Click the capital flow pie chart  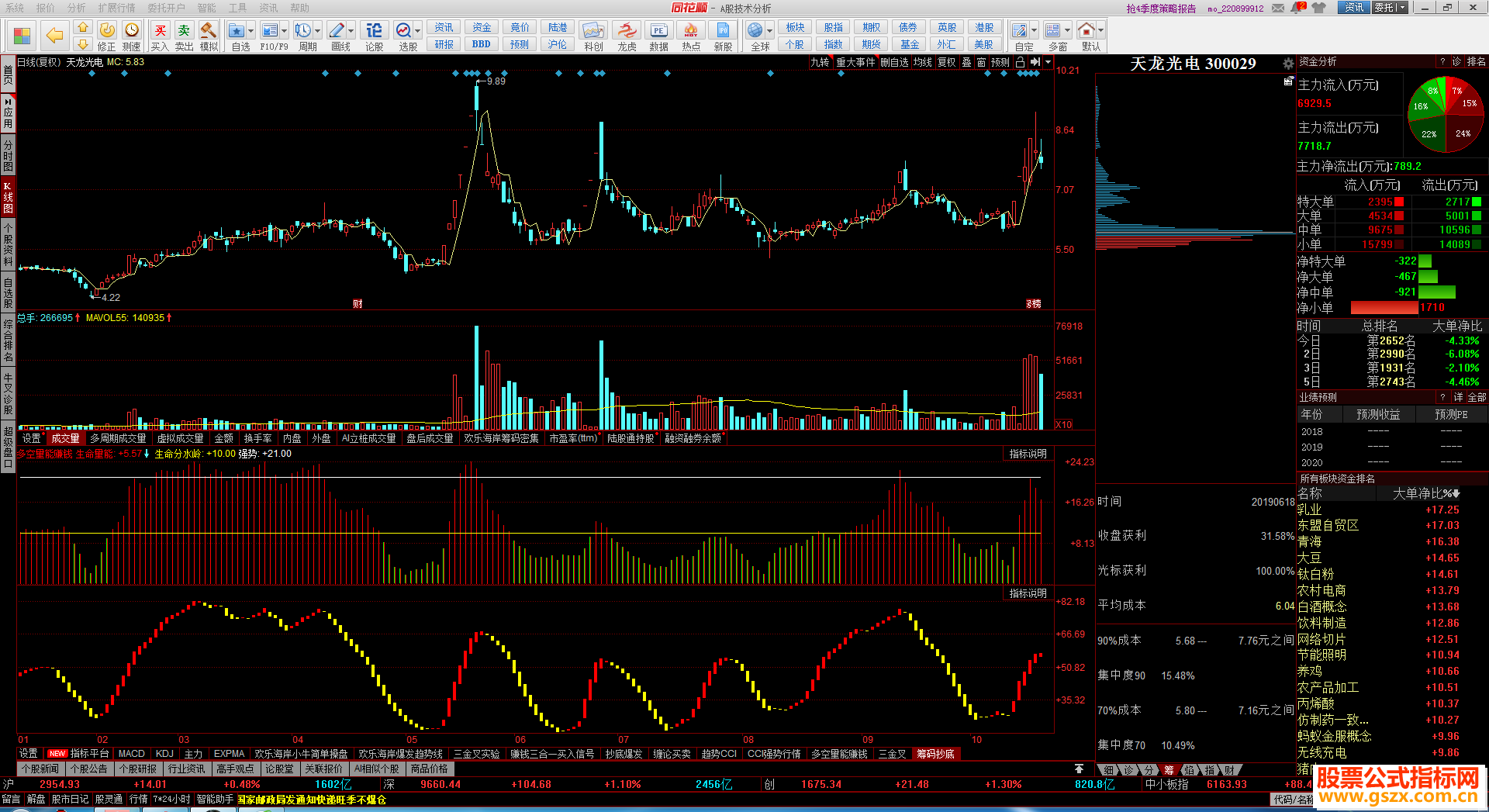tap(1445, 116)
